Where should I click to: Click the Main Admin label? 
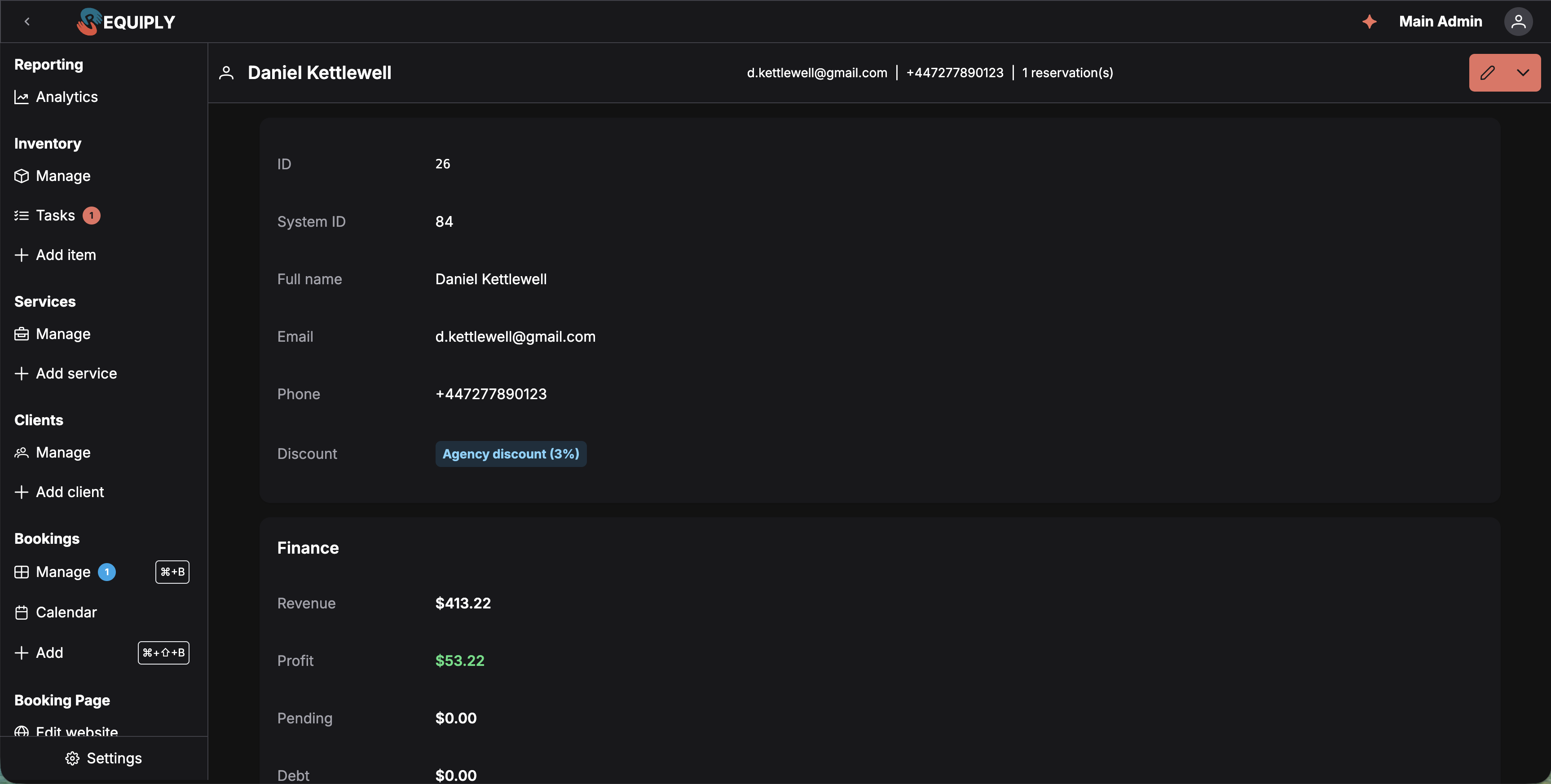pos(1440,22)
